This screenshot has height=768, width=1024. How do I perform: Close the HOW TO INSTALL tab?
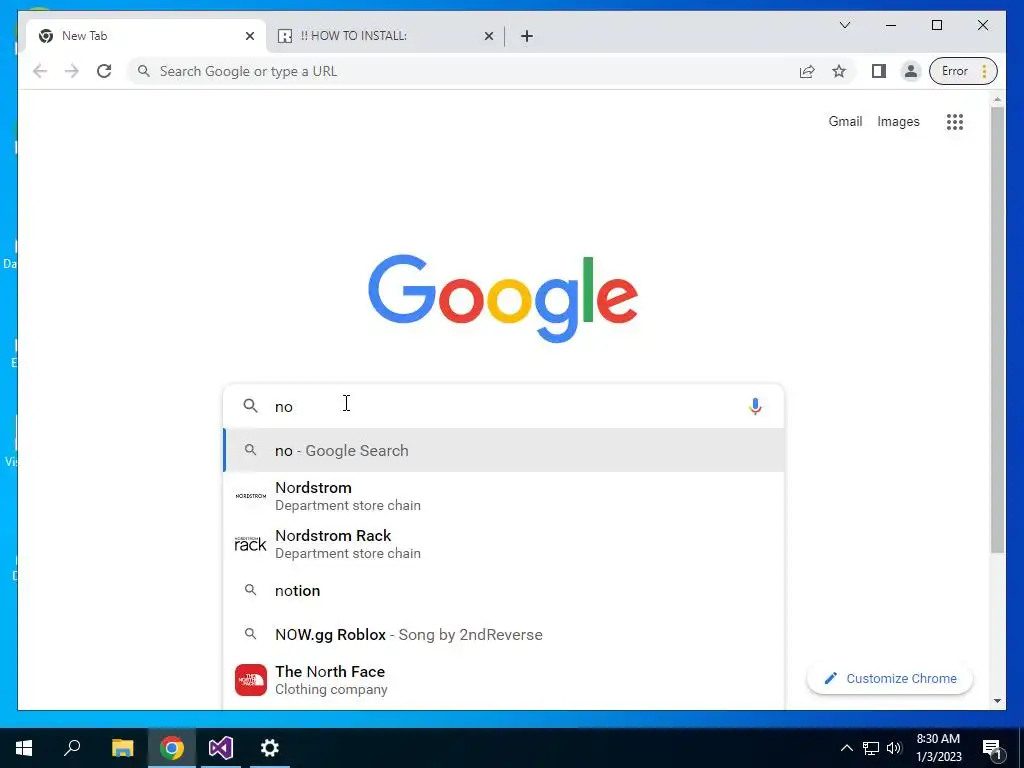pyautogui.click(x=488, y=36)
